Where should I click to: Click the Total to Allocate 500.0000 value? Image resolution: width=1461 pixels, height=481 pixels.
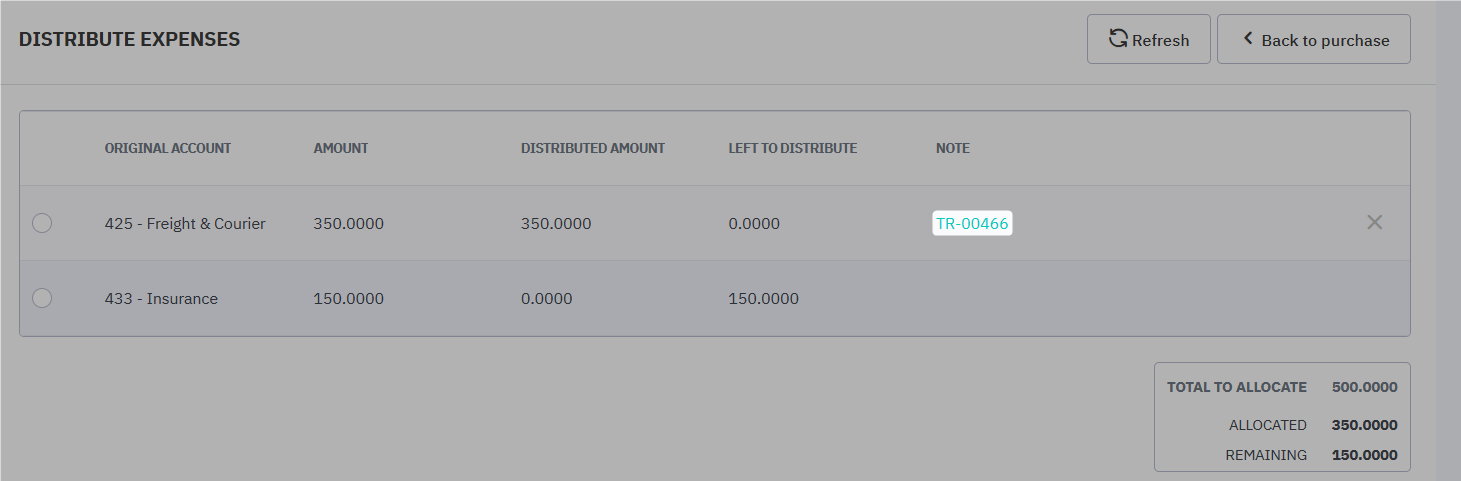(x=1365, y=387)
